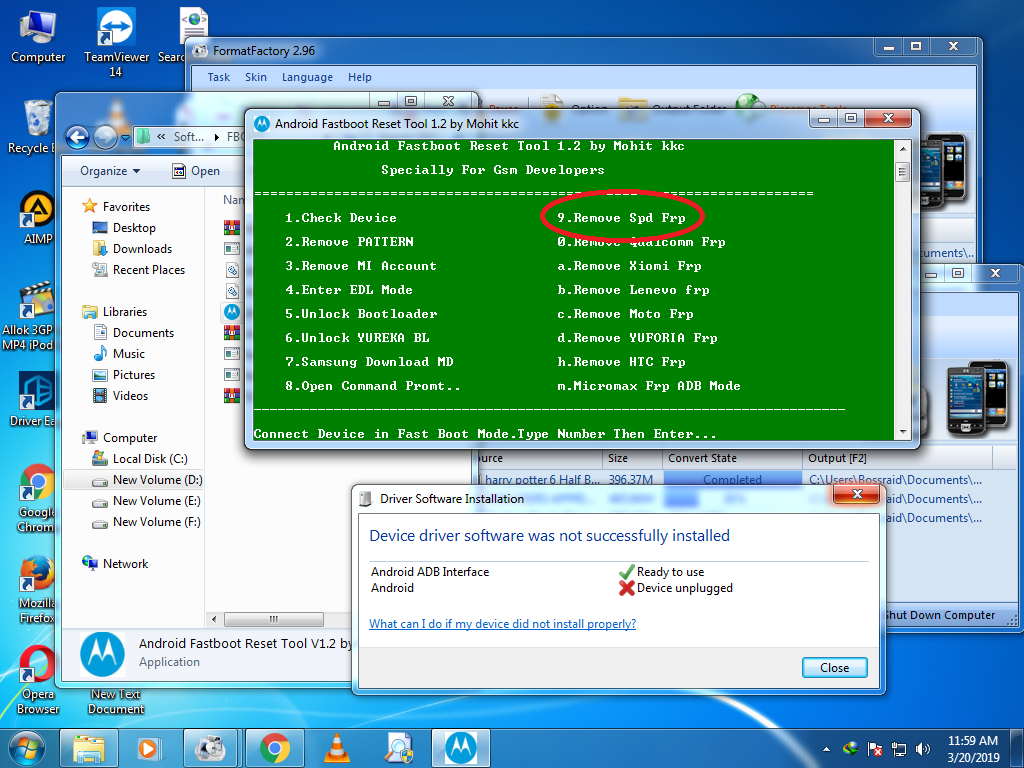Click Output [F2] column header
The width and height of the screenshot is (1024, 768).
coord(897,458)
